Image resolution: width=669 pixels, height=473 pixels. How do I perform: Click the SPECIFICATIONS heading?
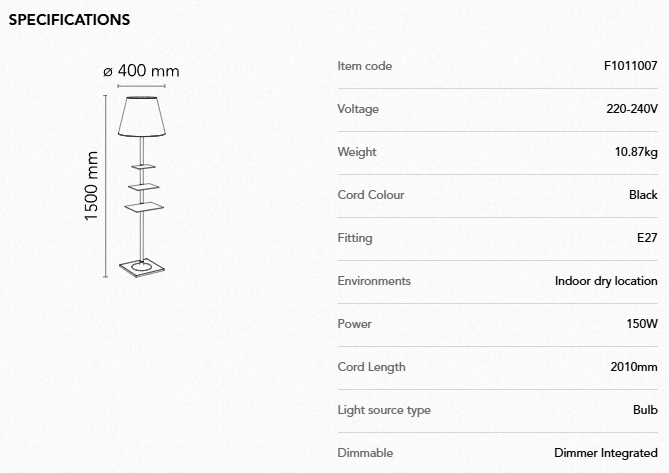tap(69, 19)
